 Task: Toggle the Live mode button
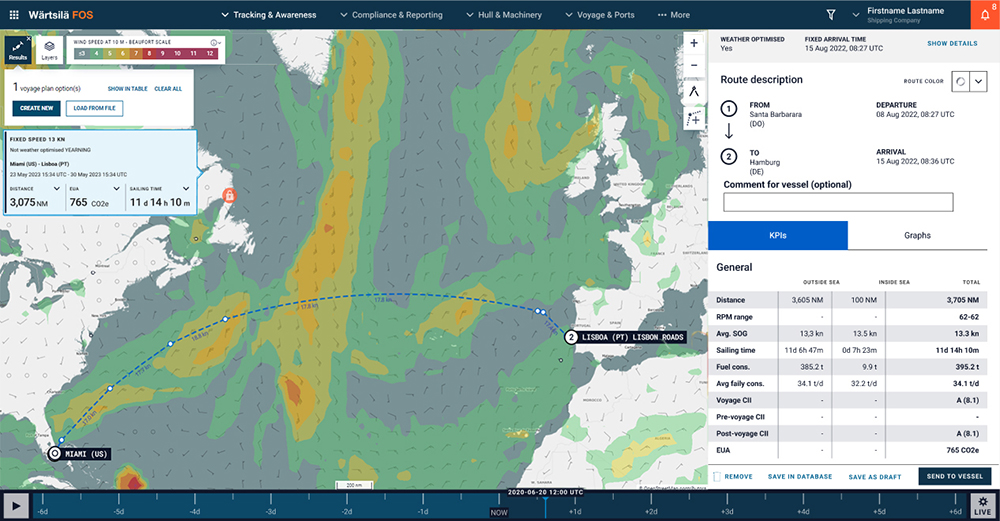(983, 505)
